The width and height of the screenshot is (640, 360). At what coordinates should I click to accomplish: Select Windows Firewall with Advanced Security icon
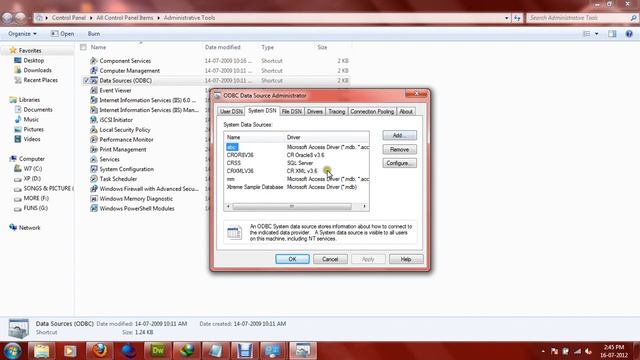93,189
